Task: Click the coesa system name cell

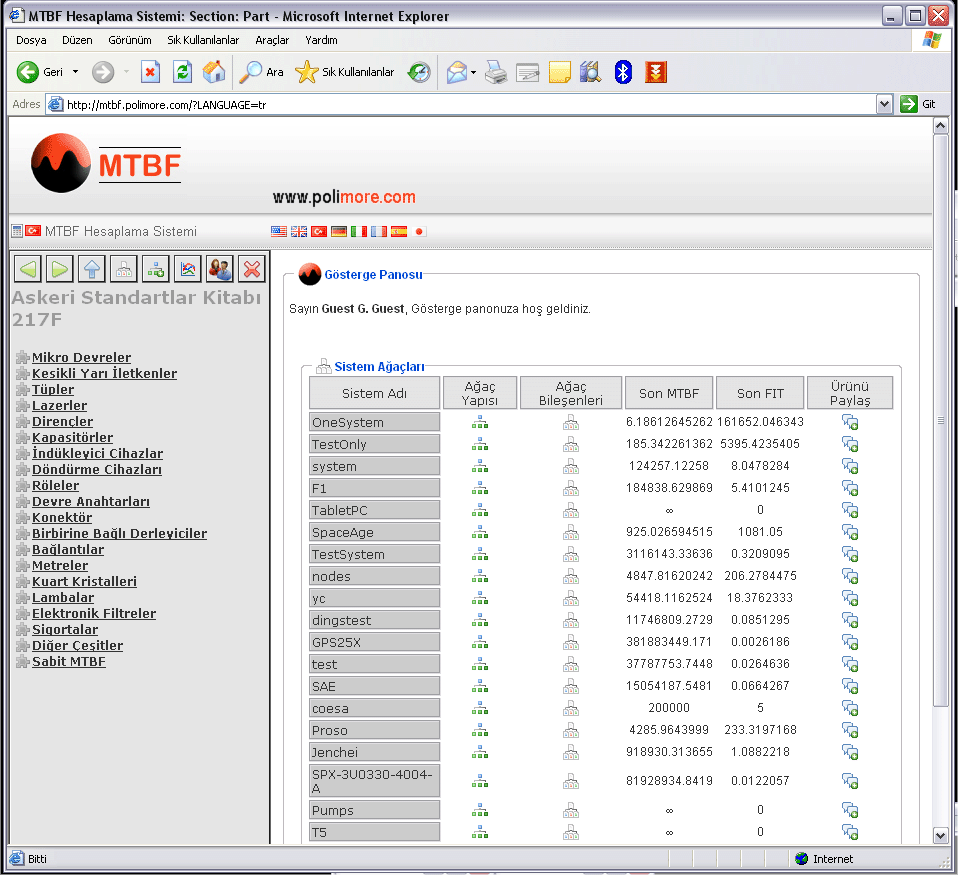Action: 375,708
